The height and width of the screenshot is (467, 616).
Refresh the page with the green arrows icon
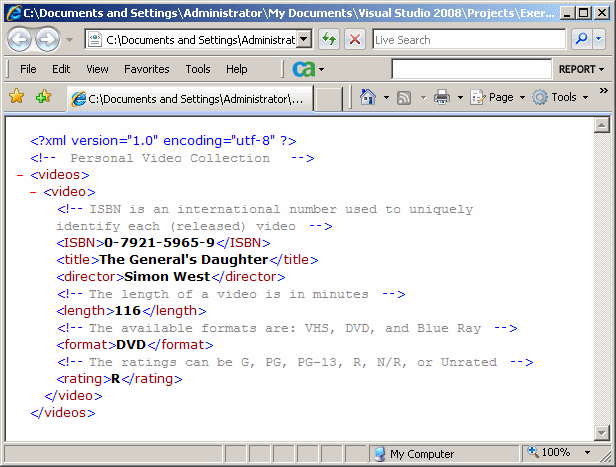[328, 39]
